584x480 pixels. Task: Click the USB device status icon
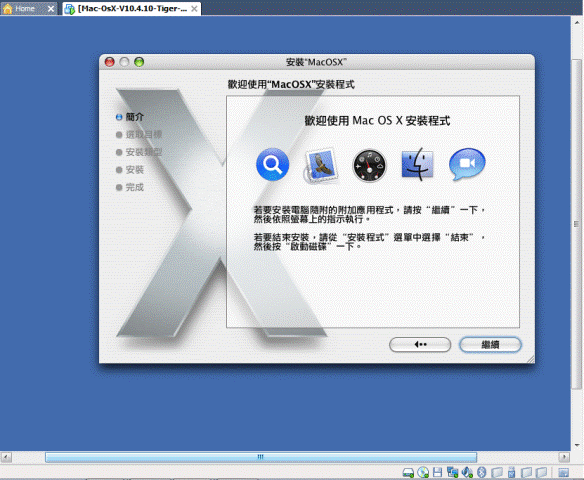click(511, 472)
